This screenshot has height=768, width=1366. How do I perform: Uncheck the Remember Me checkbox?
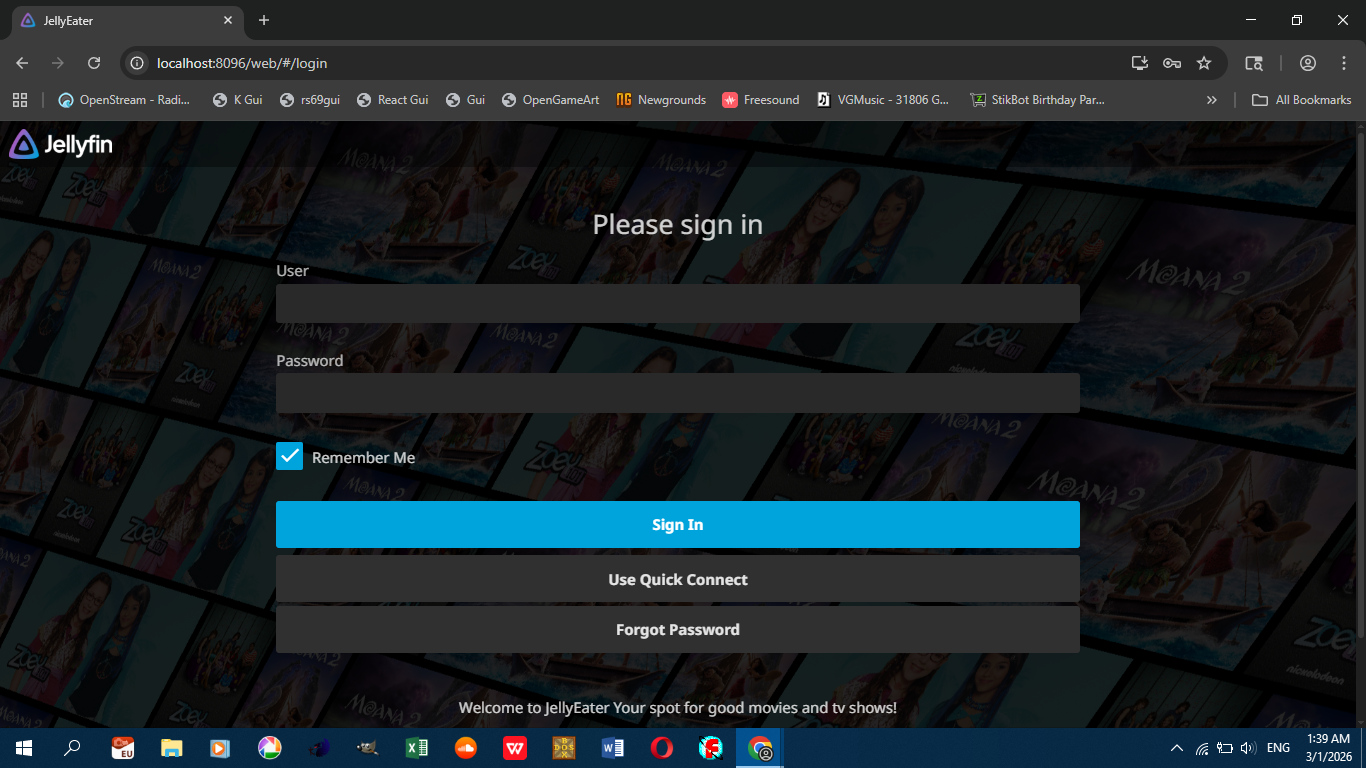pyautogui.click(x=289, y=456)
